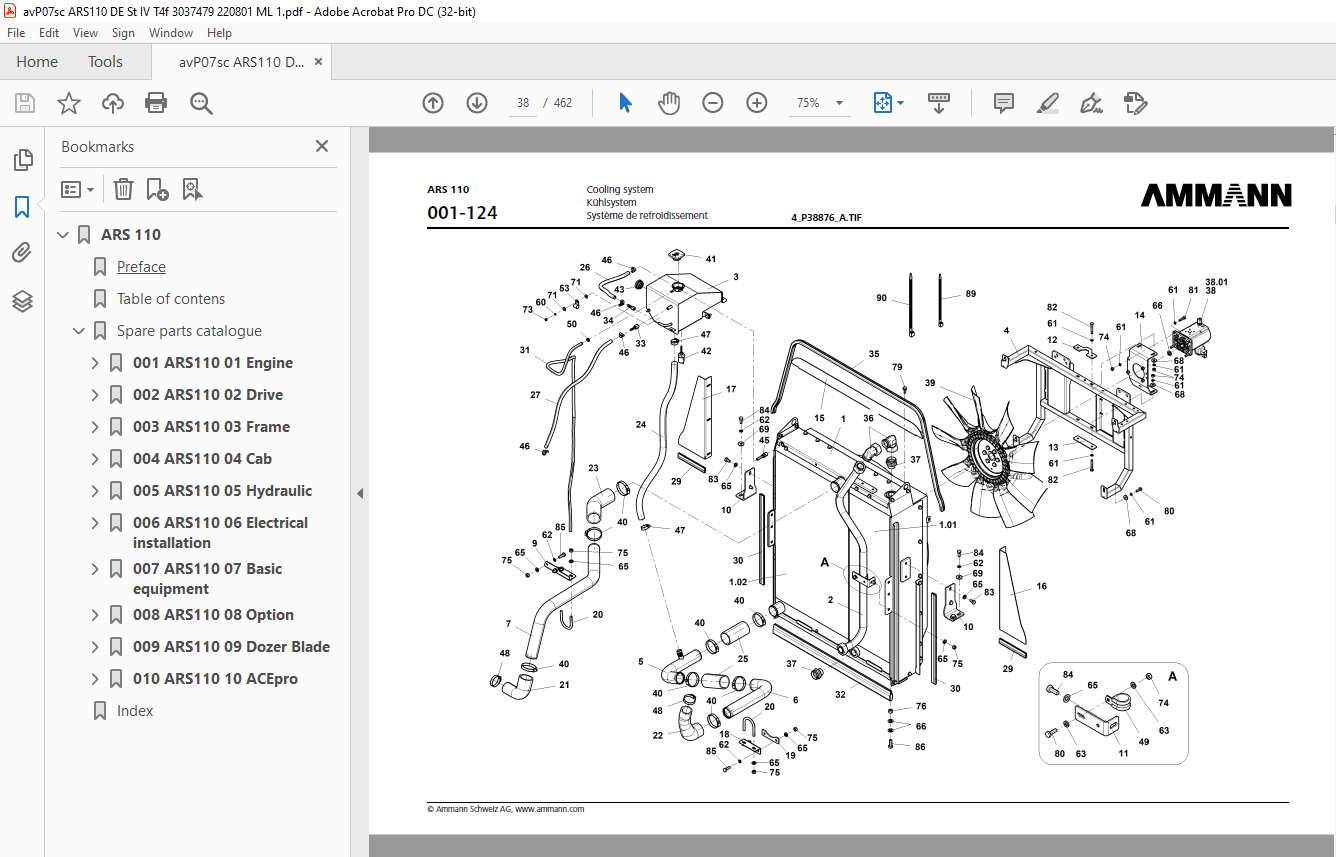Go to previous page with up arrow
Viewport: 1336px width, 857px height.
pos(433,103)
